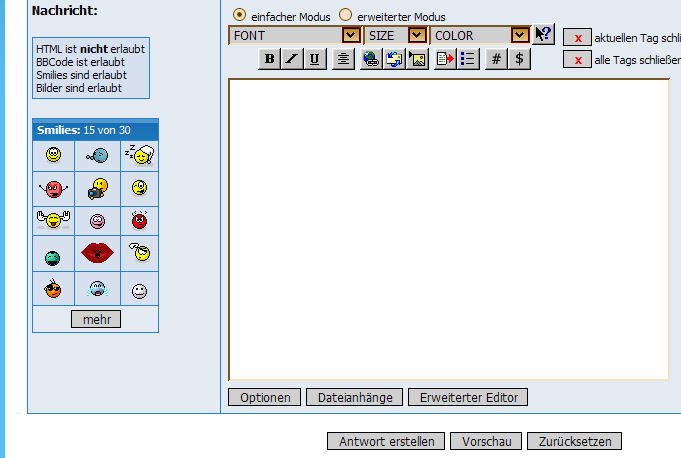Click inside the message text area
The image size is (681, 458).
(x=448, y=230)
